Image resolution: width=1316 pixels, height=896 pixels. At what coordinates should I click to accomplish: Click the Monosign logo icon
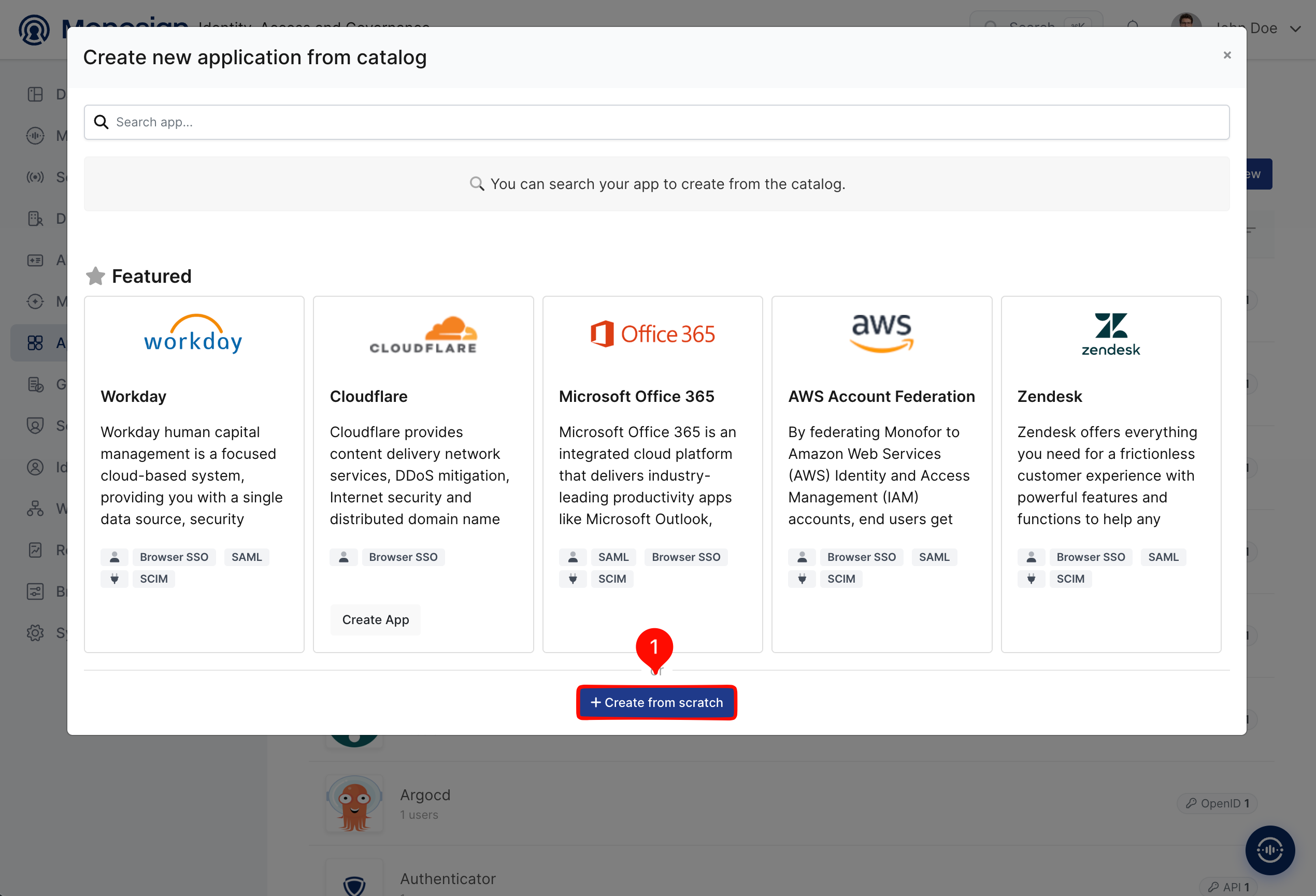point(34,30)
